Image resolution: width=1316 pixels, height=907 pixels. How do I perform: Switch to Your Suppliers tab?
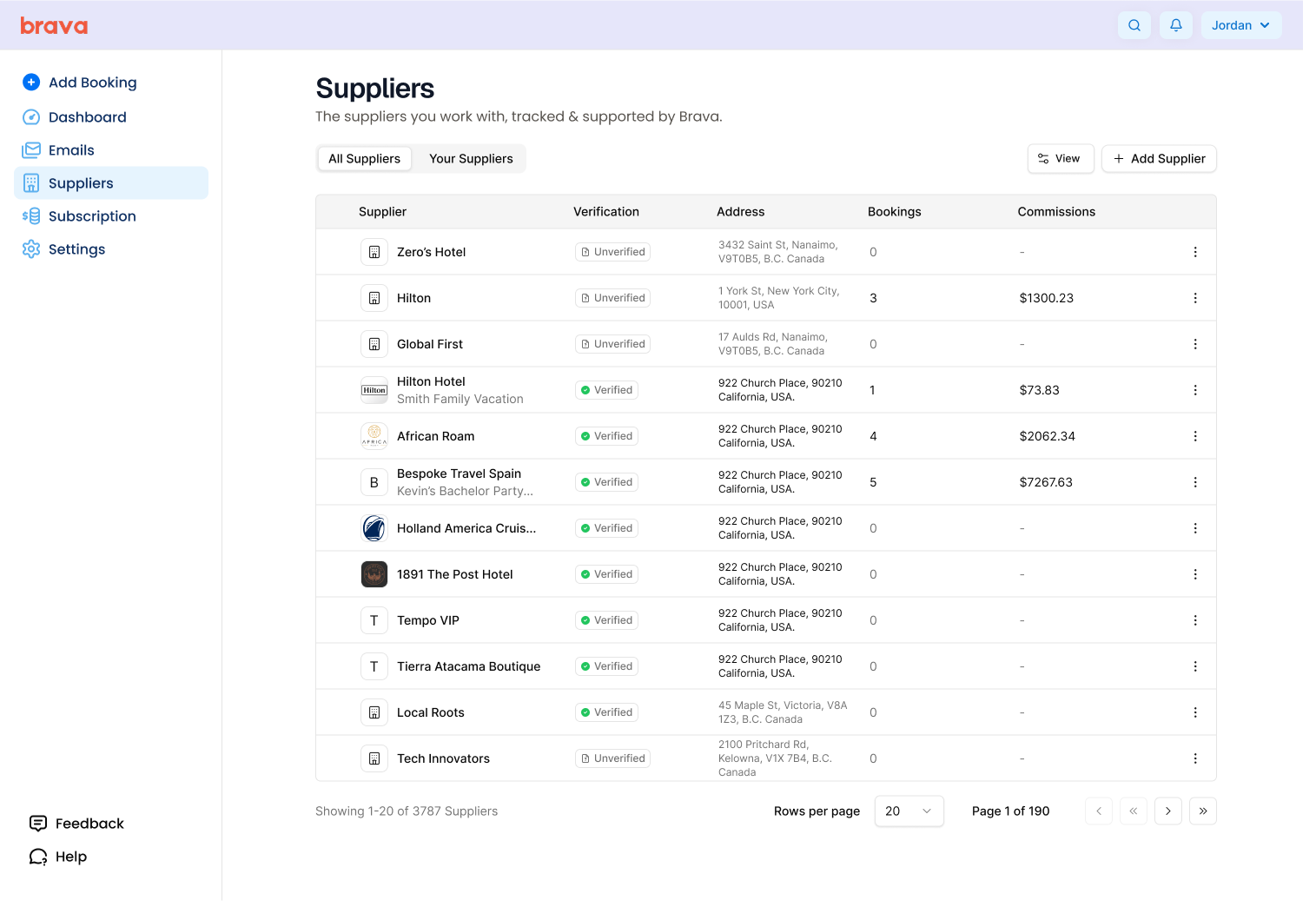click(471, 159)
